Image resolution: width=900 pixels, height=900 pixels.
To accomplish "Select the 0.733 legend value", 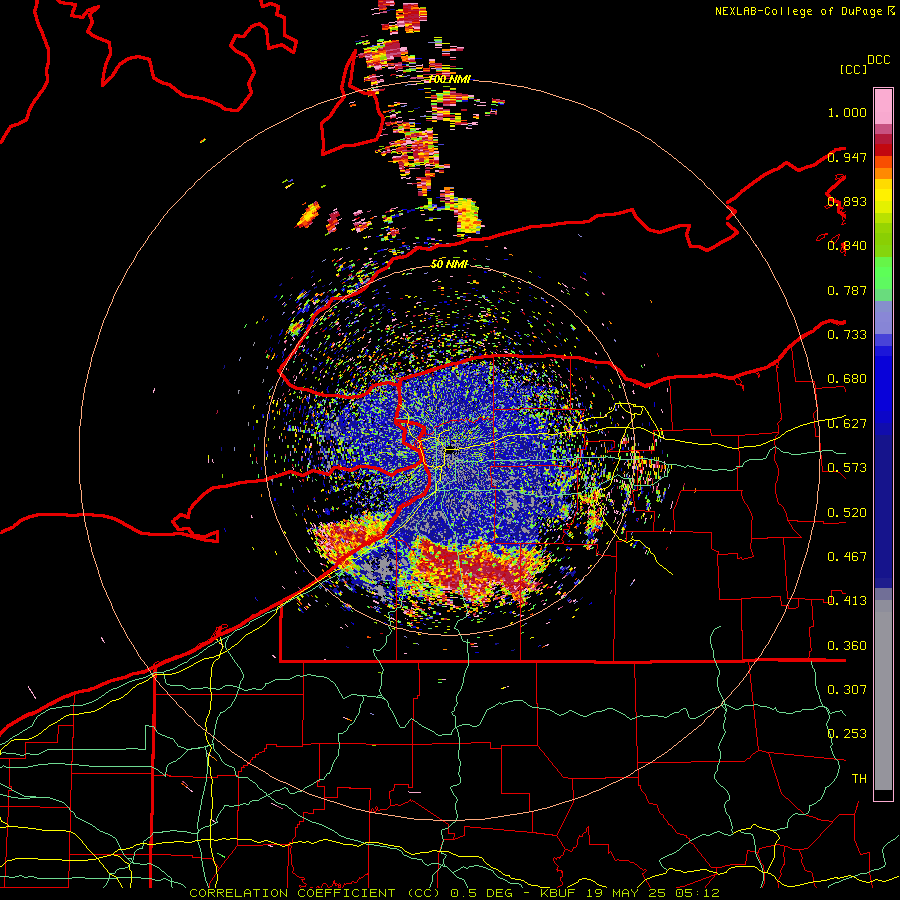I will [x=847, y=335].
